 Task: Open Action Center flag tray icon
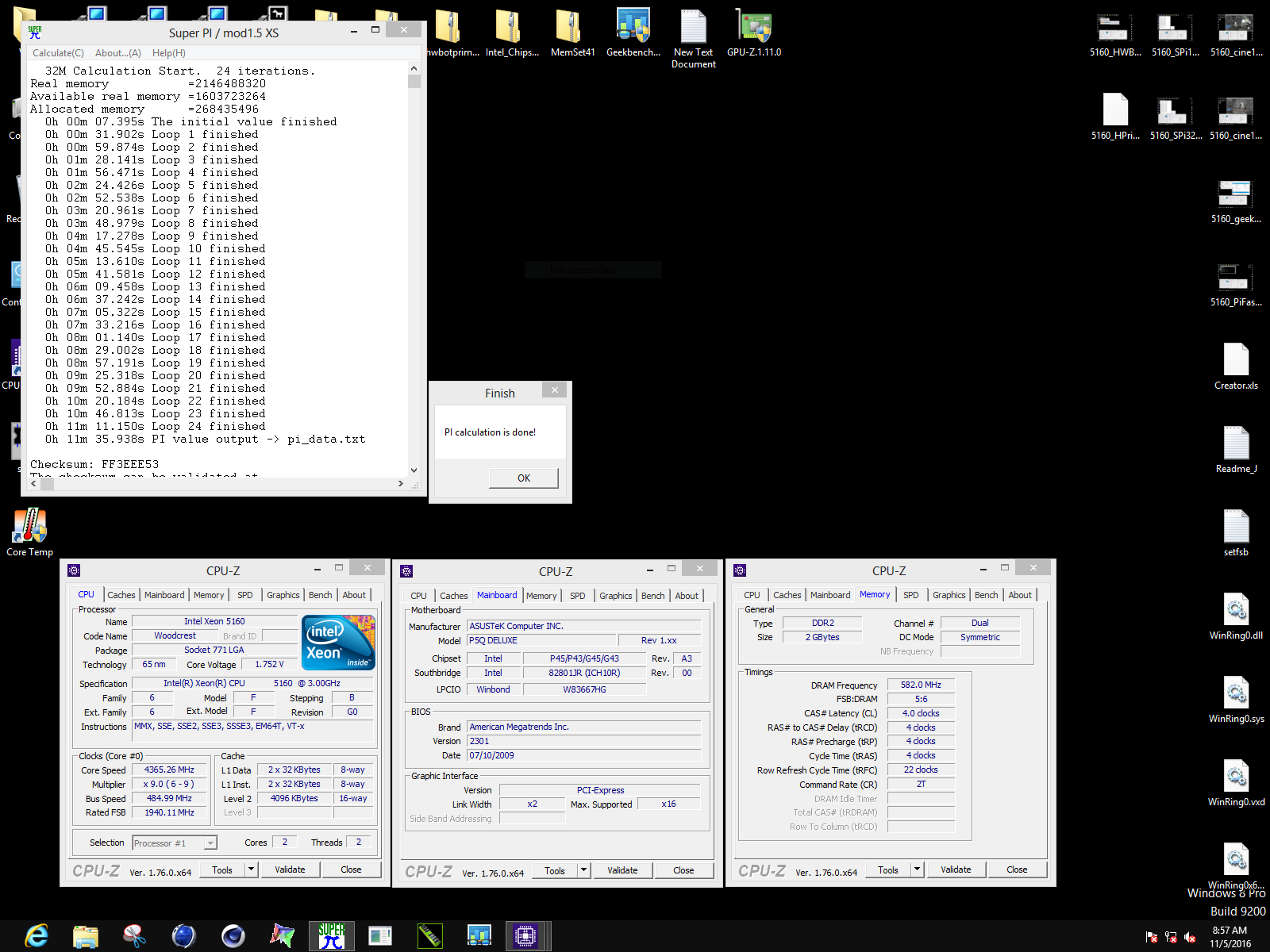tap(1152, 937)
